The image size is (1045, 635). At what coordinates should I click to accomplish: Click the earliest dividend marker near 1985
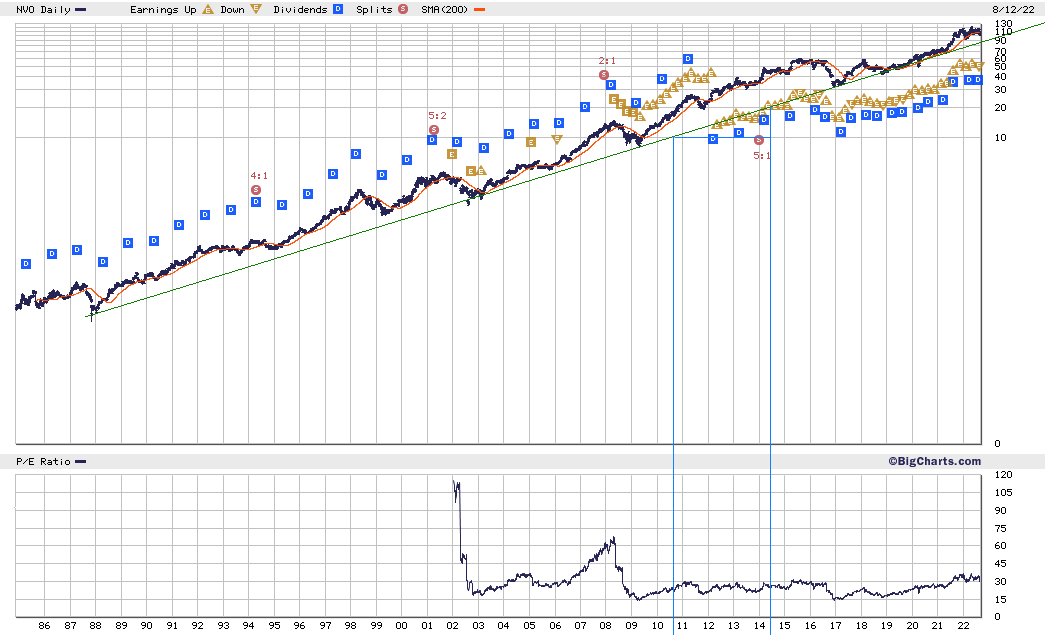tap(26, 264)
